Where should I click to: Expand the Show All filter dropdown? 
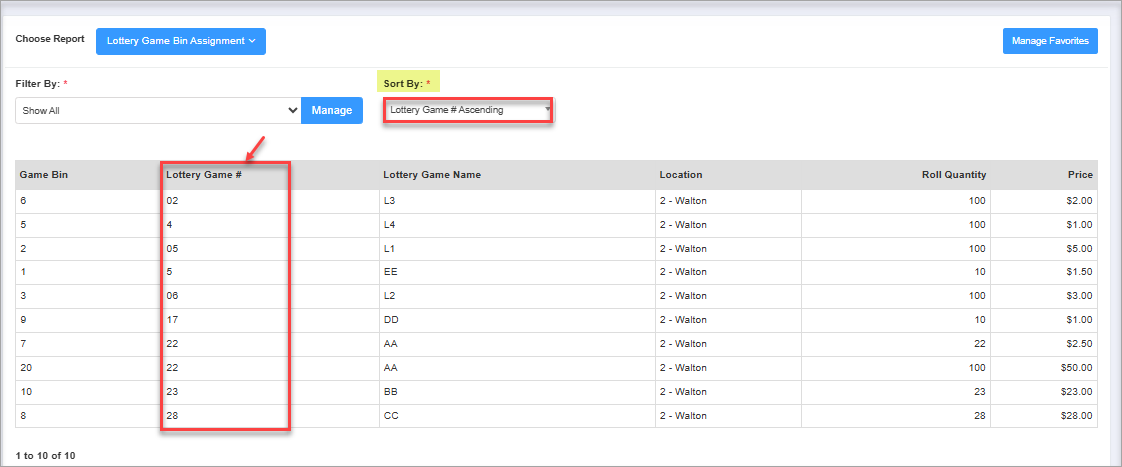click(158, 110)
